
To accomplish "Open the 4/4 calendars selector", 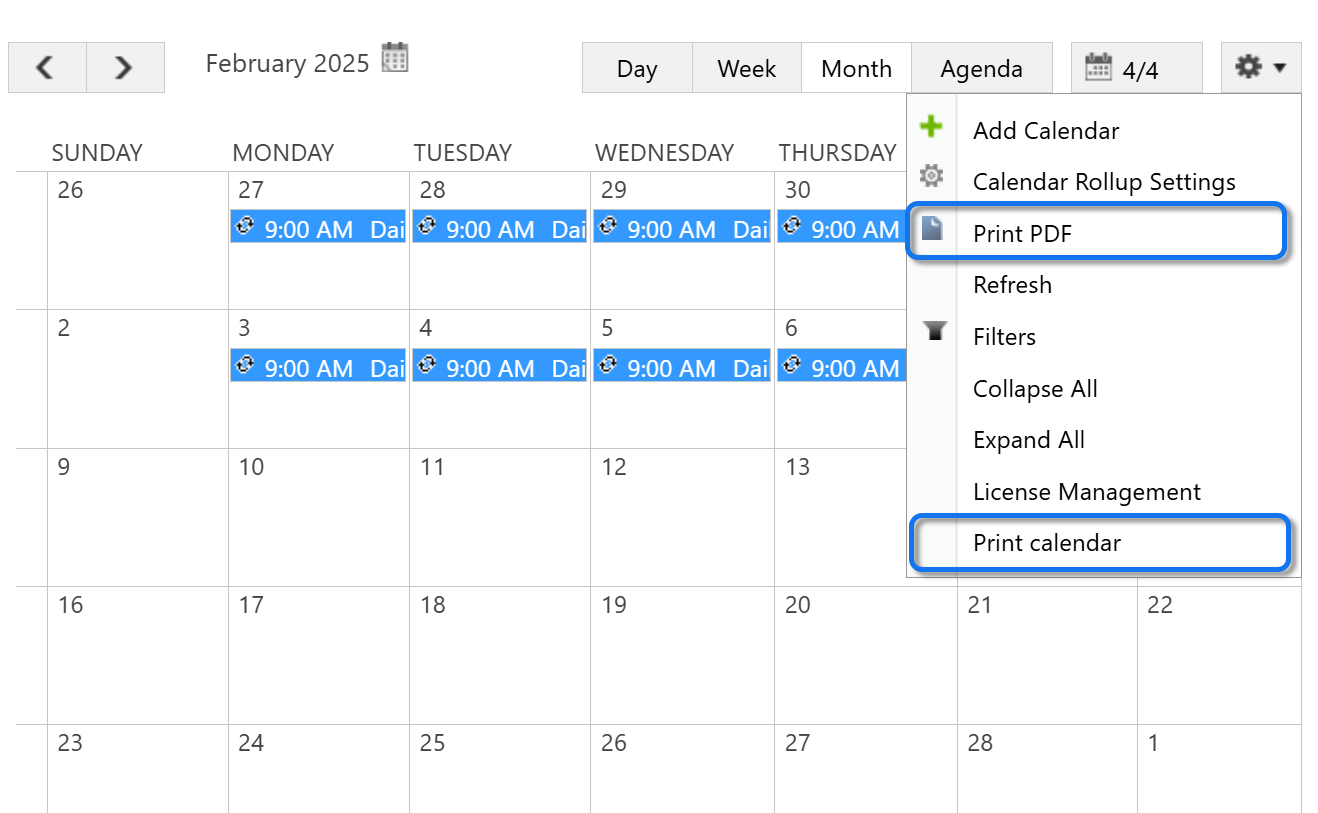I will 1136,68.
